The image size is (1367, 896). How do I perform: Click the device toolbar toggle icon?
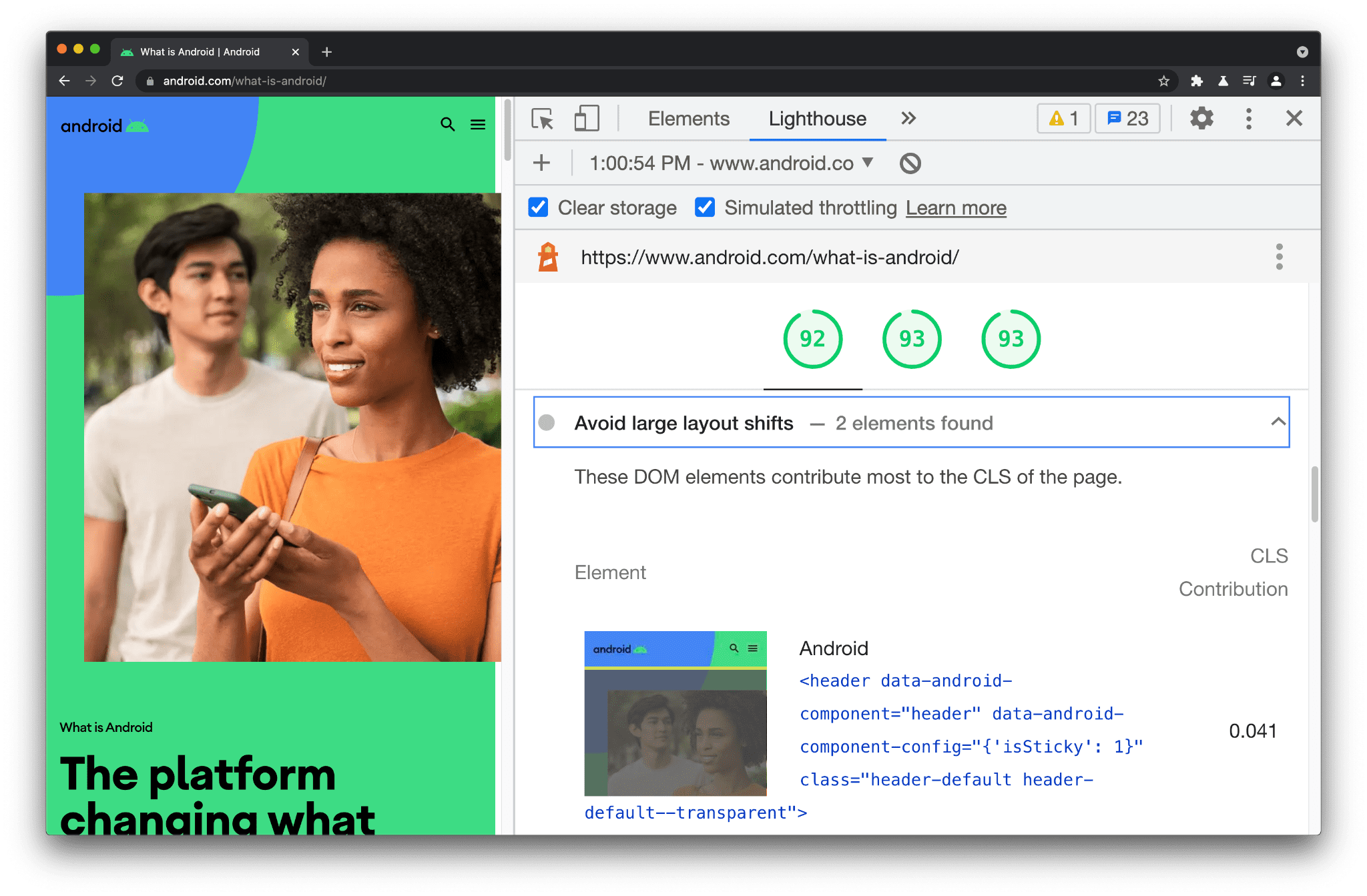[585, 119]
